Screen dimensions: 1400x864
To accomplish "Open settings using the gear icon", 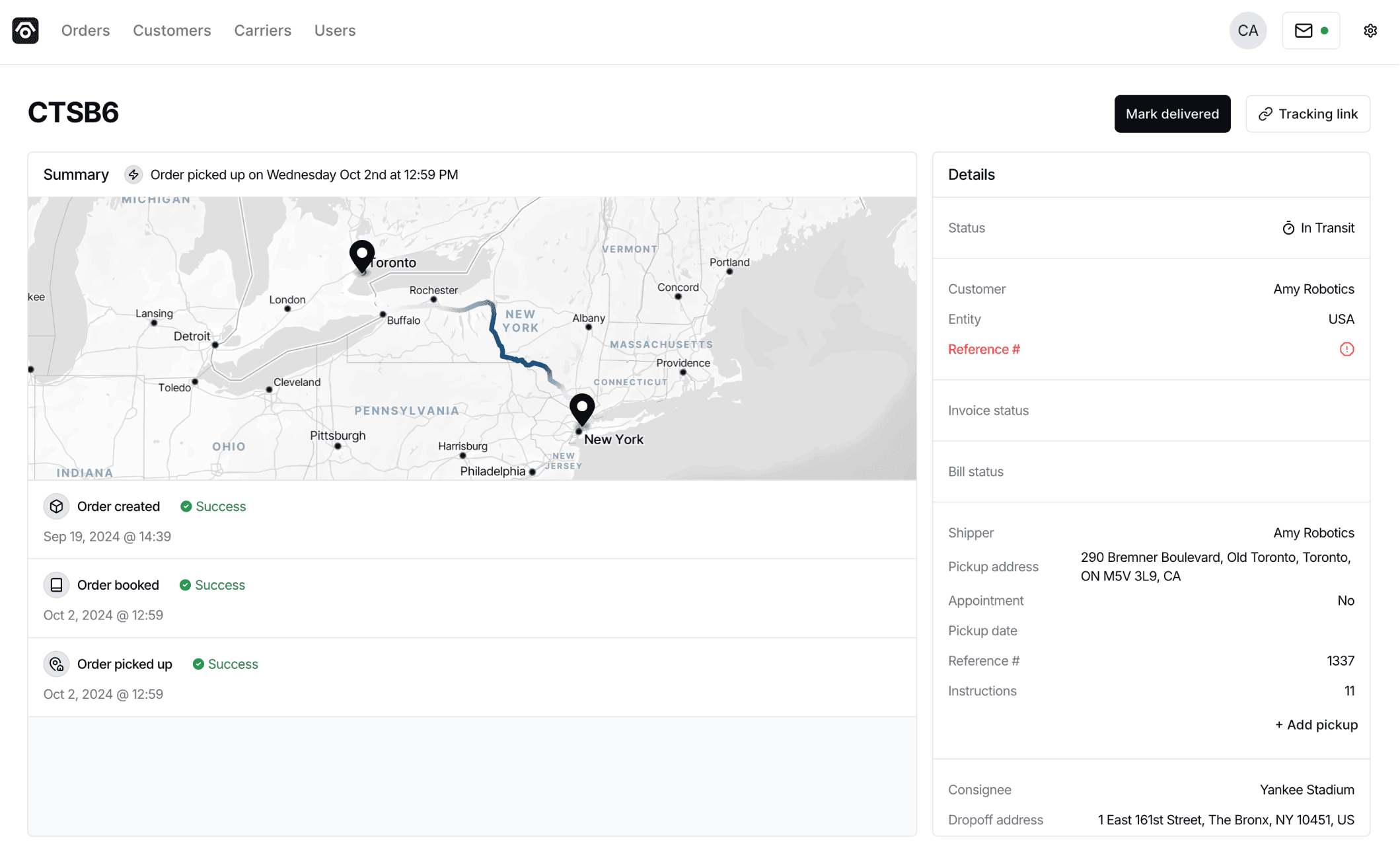I will 1370,30.
